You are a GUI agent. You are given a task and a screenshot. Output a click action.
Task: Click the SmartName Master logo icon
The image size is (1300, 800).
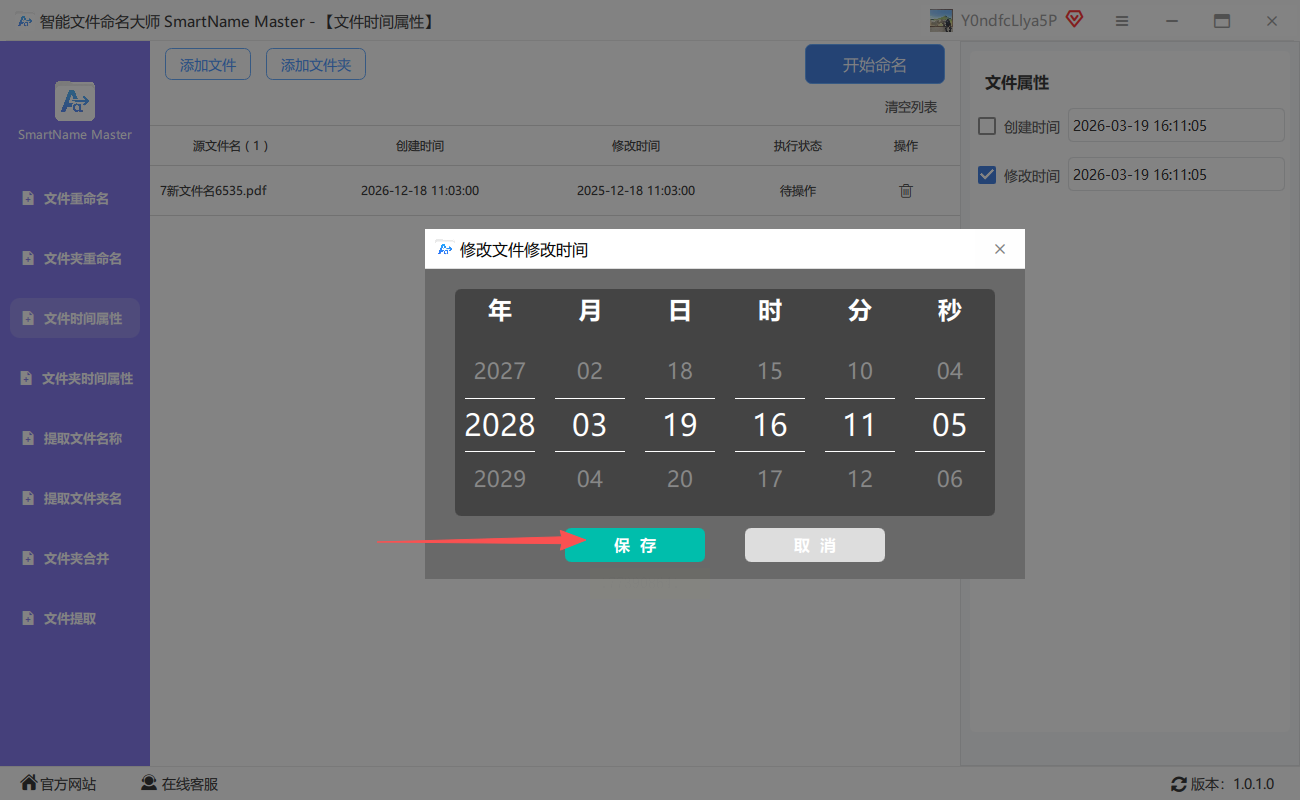(x=75, y=101)
